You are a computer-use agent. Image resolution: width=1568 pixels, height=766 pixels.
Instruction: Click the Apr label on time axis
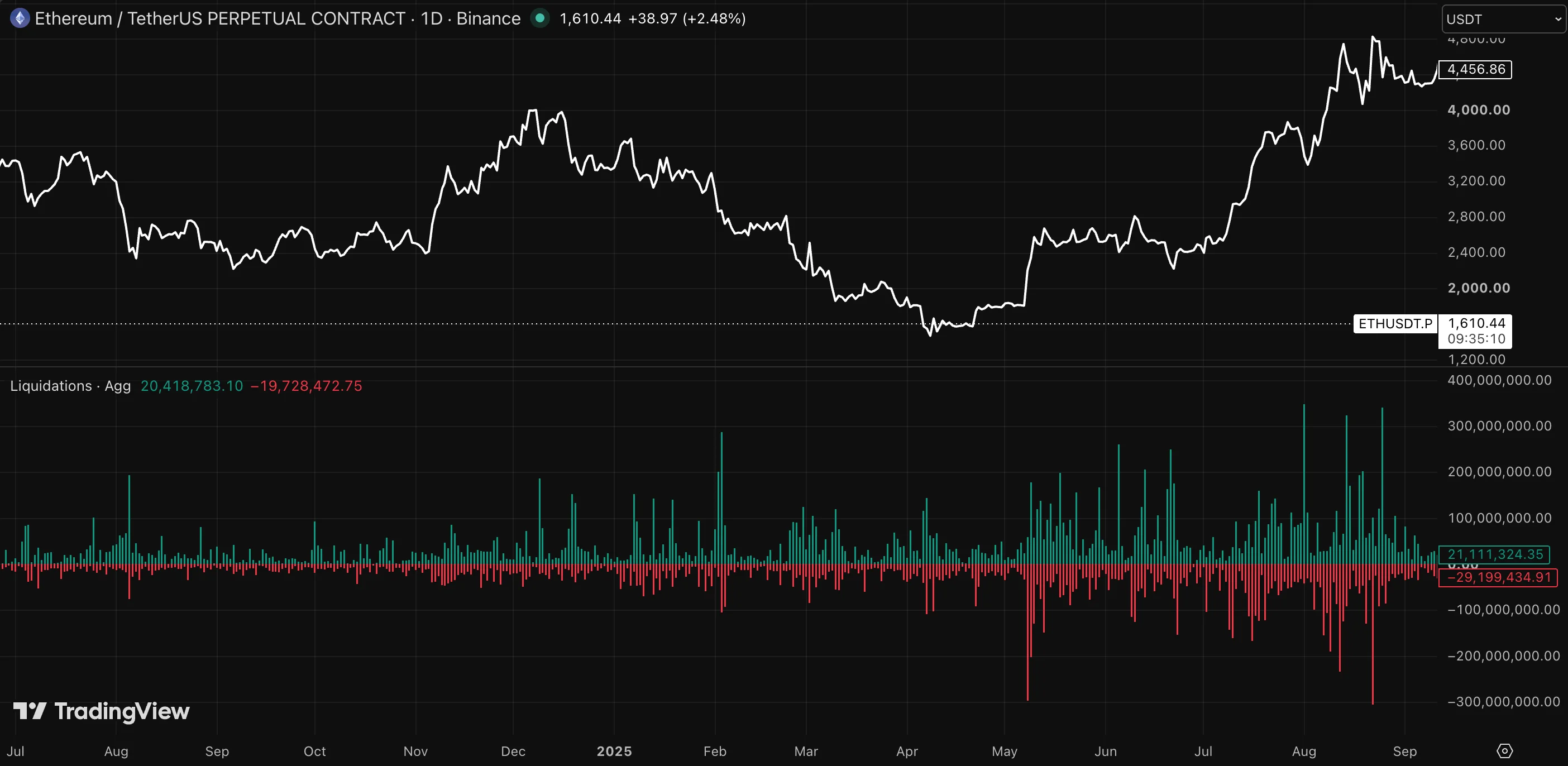(907, 751)
